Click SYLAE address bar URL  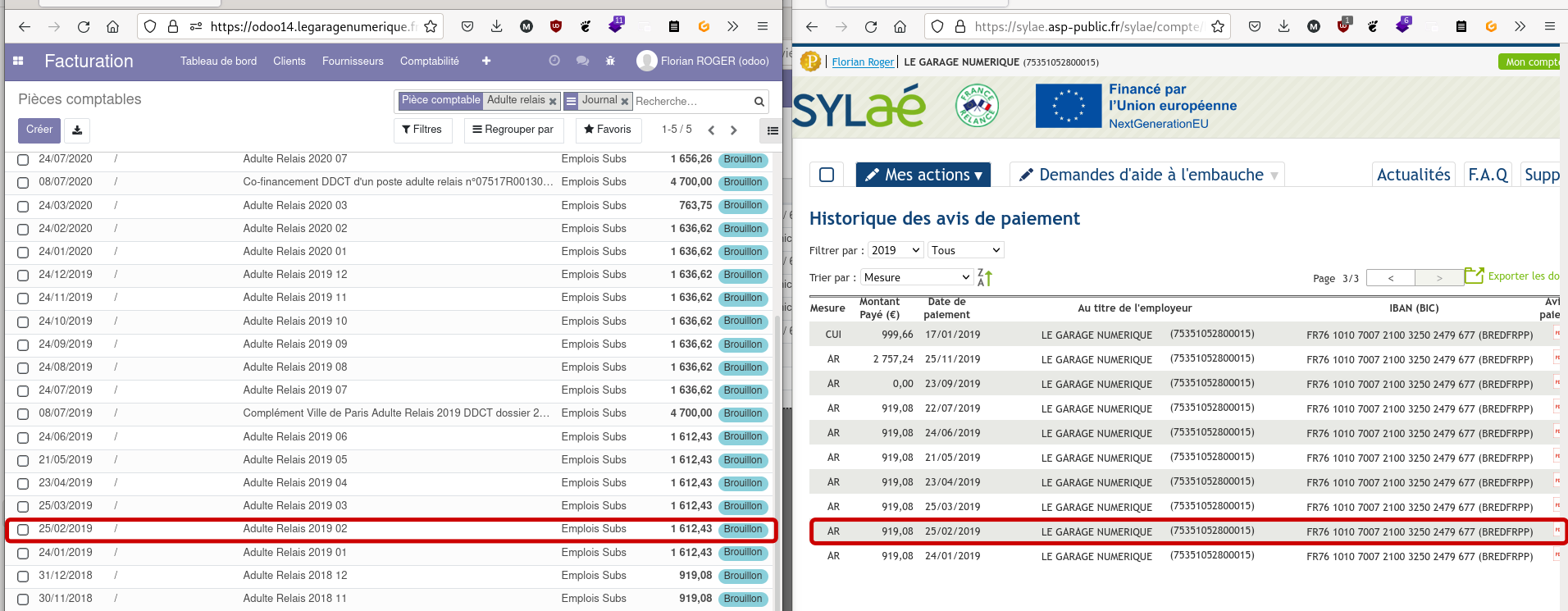[x=1087, y=27]
